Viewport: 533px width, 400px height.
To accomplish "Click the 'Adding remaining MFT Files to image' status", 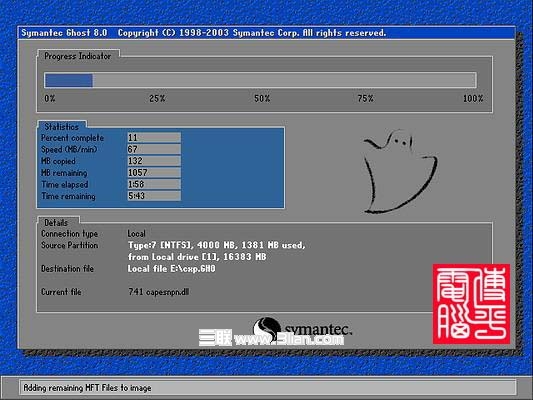I will 87,388.
